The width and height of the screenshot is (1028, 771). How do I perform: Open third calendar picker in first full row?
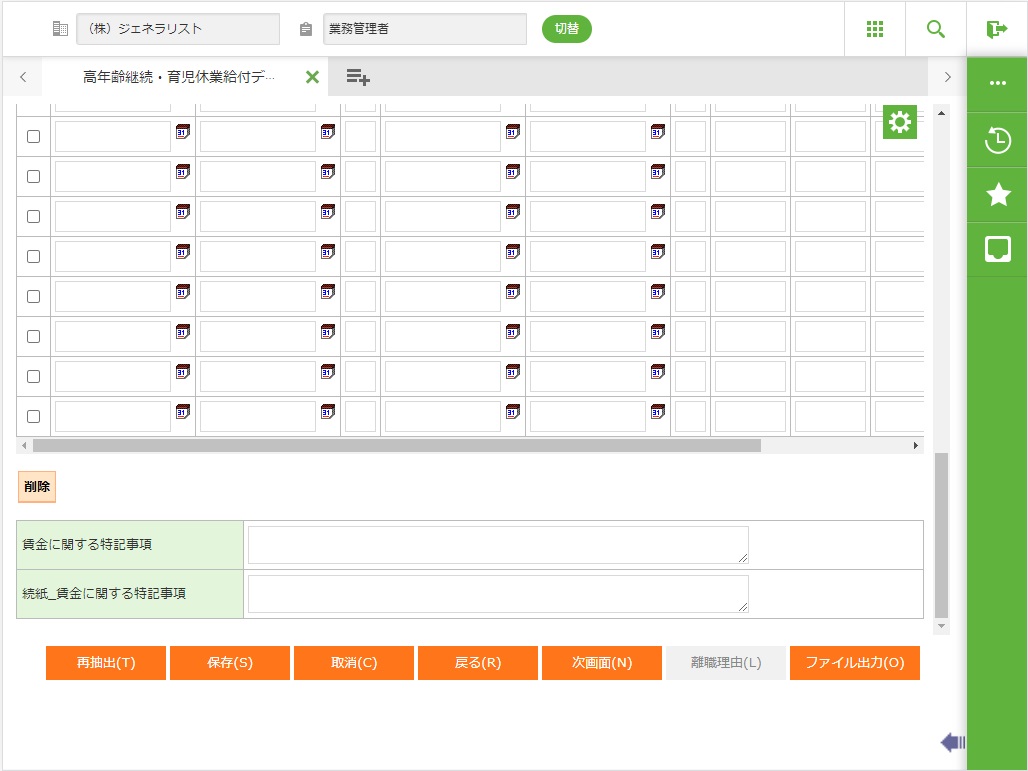513,132
